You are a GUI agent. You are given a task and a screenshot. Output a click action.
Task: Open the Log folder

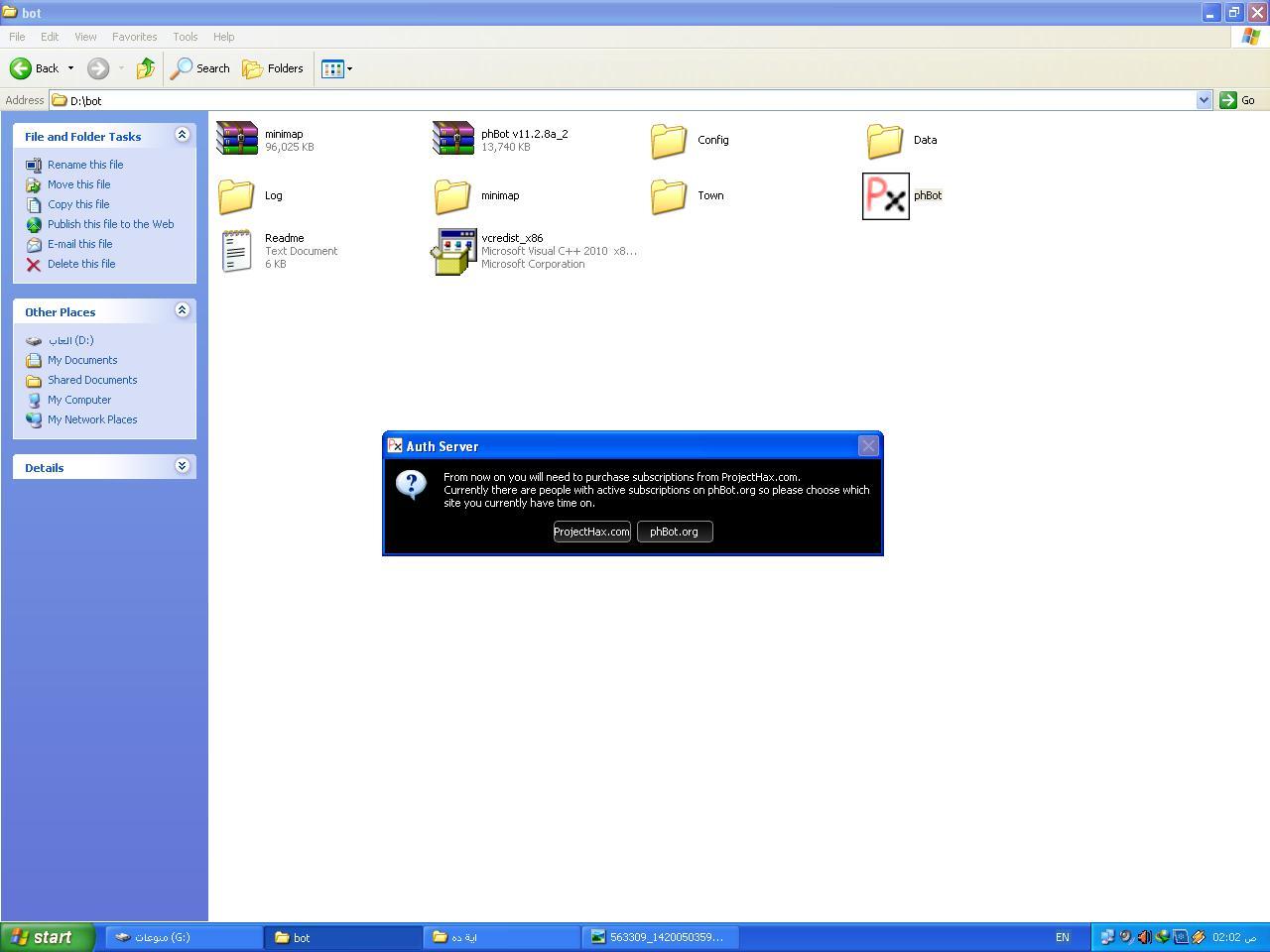click(x=236, y=195)
